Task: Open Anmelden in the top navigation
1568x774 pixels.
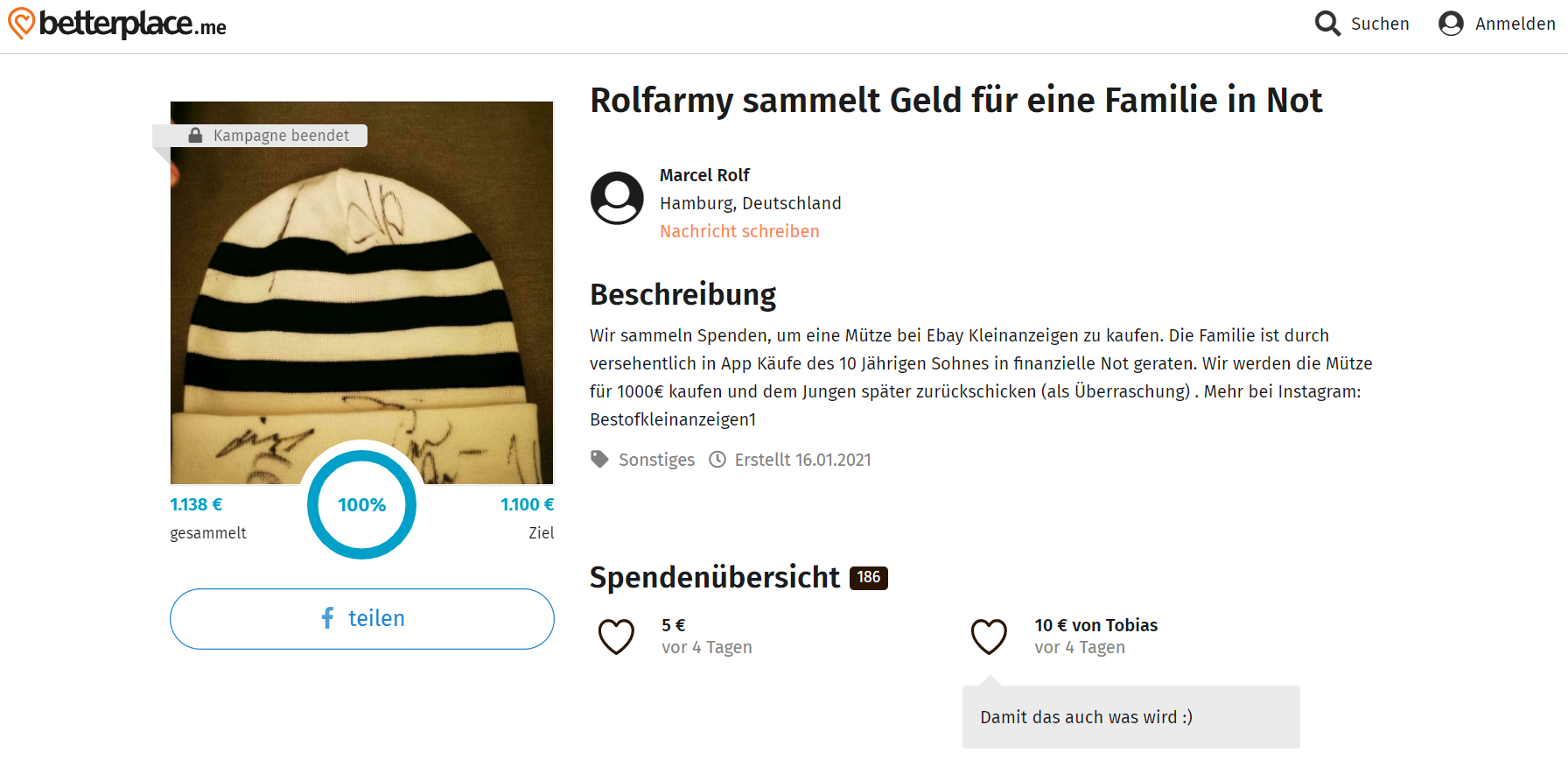Action: pos(1515,24)
